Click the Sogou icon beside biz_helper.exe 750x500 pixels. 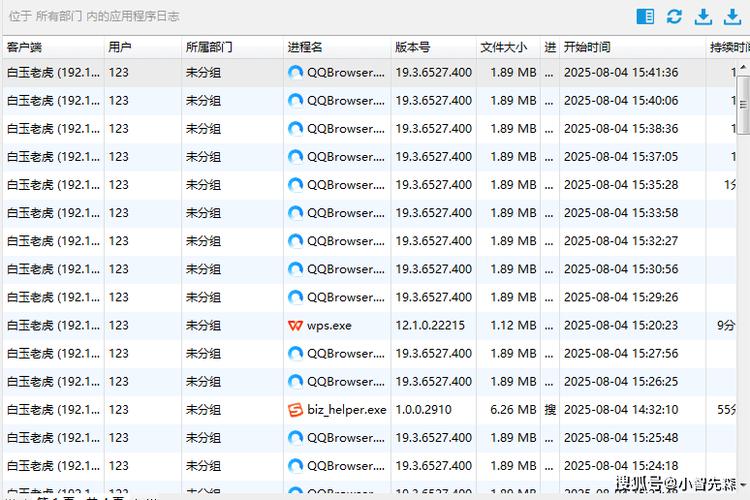tap(295, 410)
